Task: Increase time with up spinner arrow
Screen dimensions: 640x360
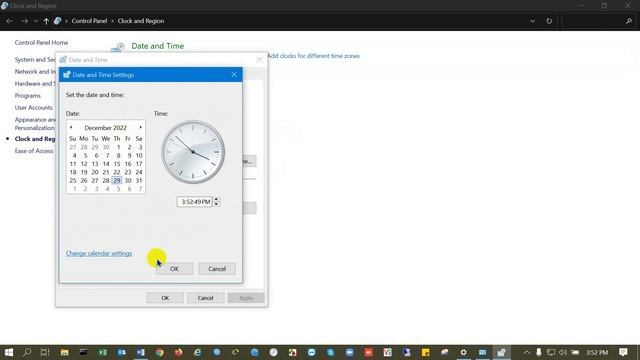Action: pyautogui.click(x=216, y=199)
